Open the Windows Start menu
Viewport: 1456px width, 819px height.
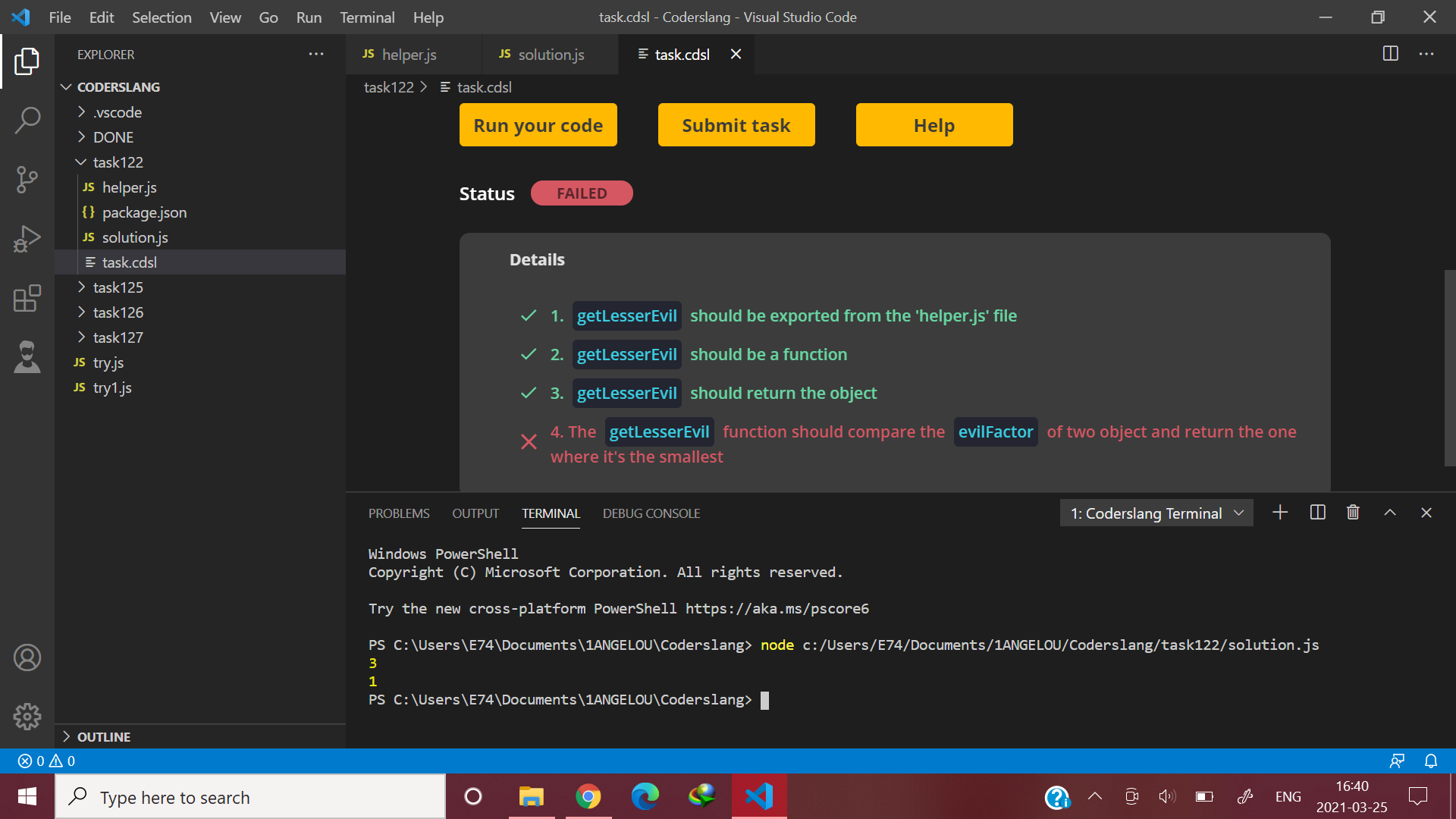click(x=27, y=796)
